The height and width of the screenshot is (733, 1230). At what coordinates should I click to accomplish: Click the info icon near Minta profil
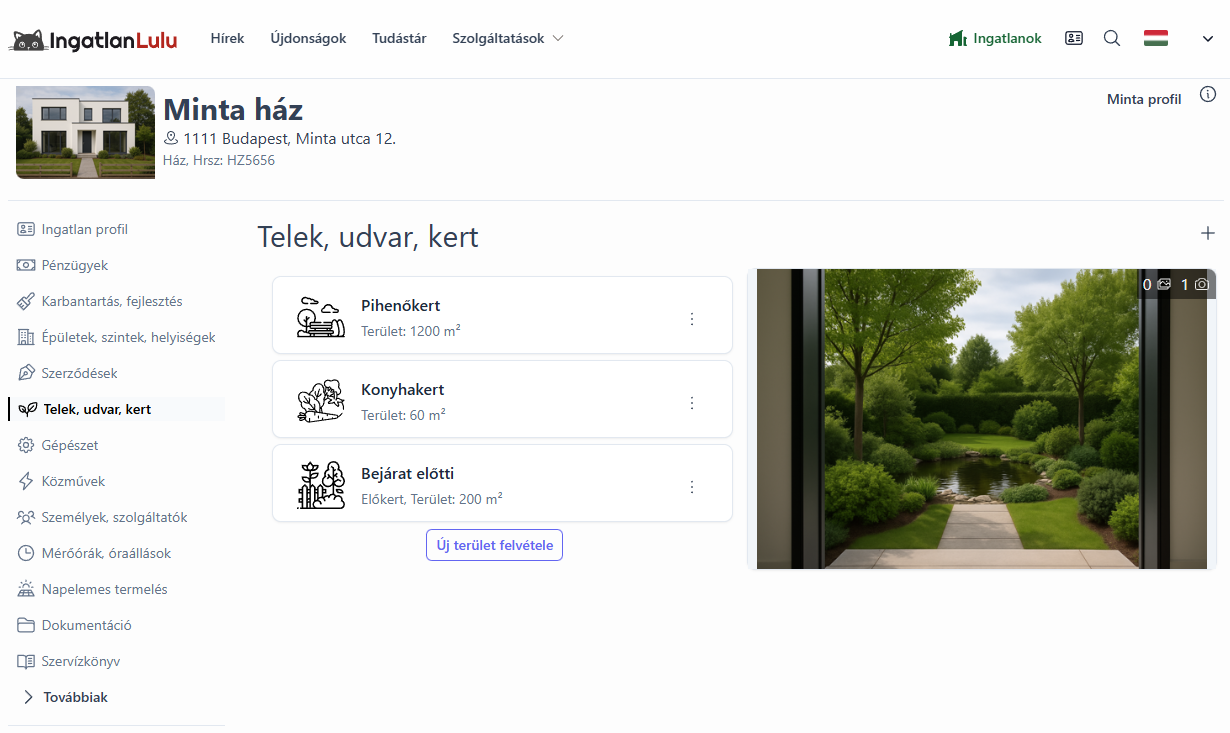1208,95
